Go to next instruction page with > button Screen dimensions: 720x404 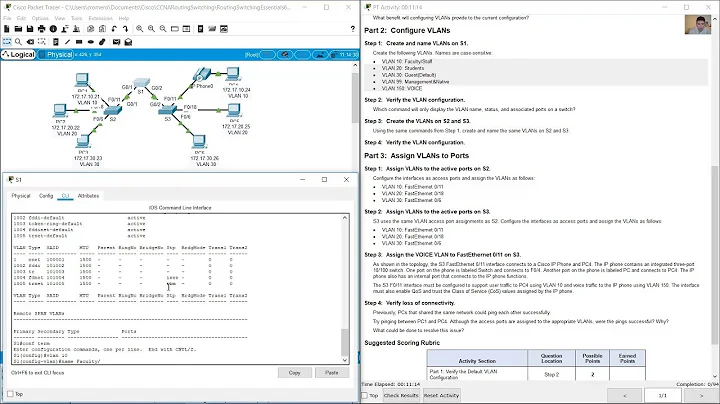701,395
